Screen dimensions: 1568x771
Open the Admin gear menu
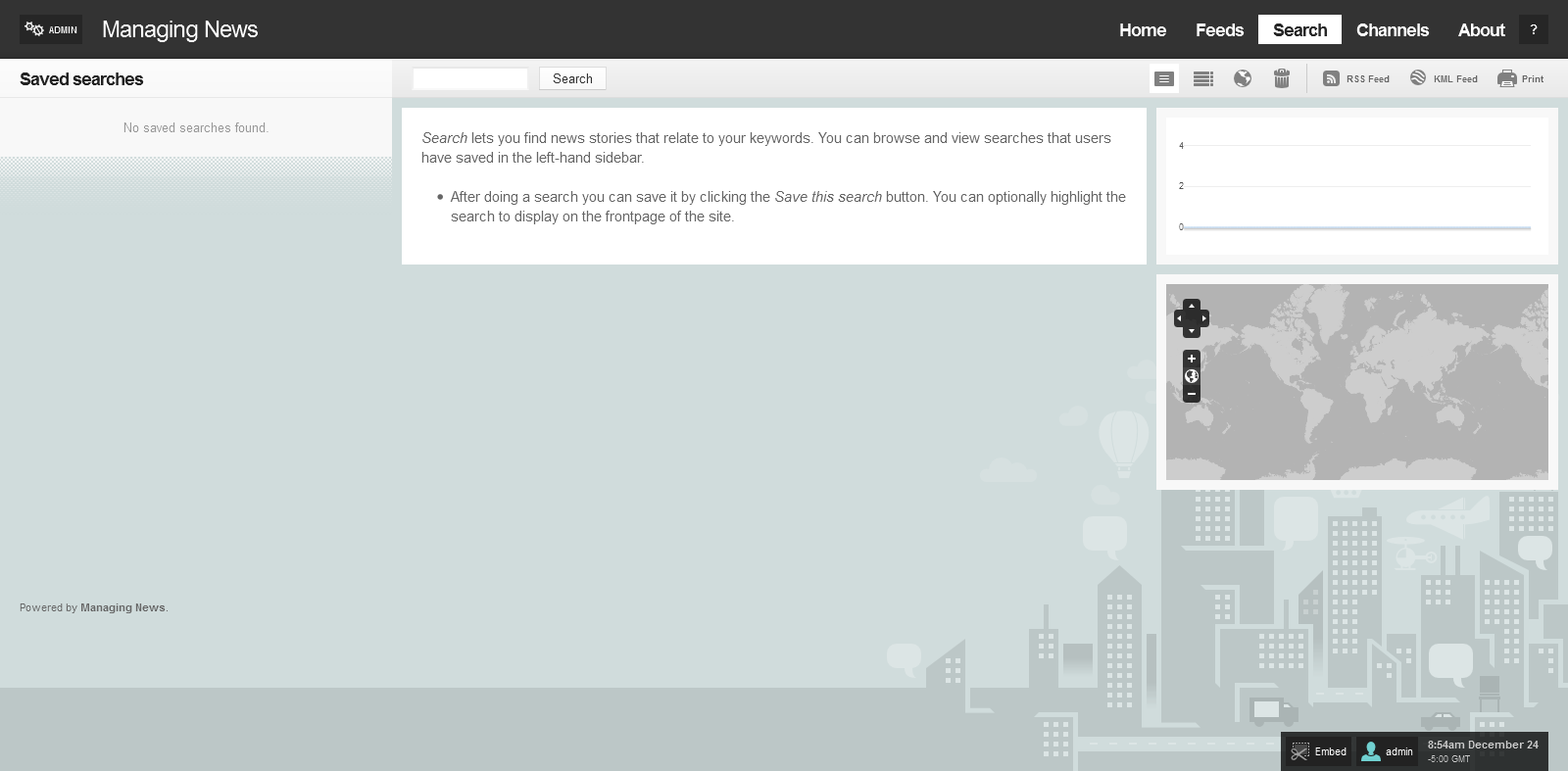coord(51,29)
